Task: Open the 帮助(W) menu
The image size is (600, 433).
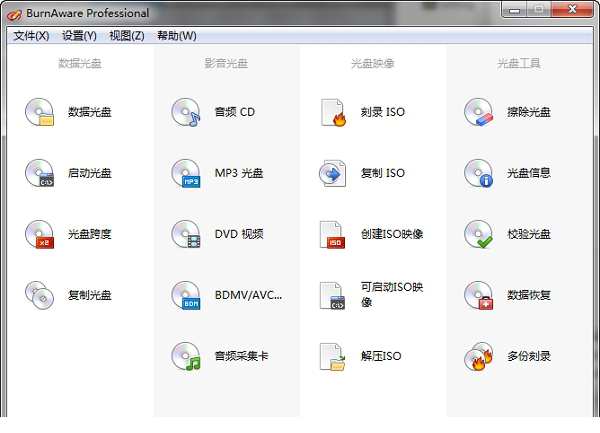Action: click(177, 36)
